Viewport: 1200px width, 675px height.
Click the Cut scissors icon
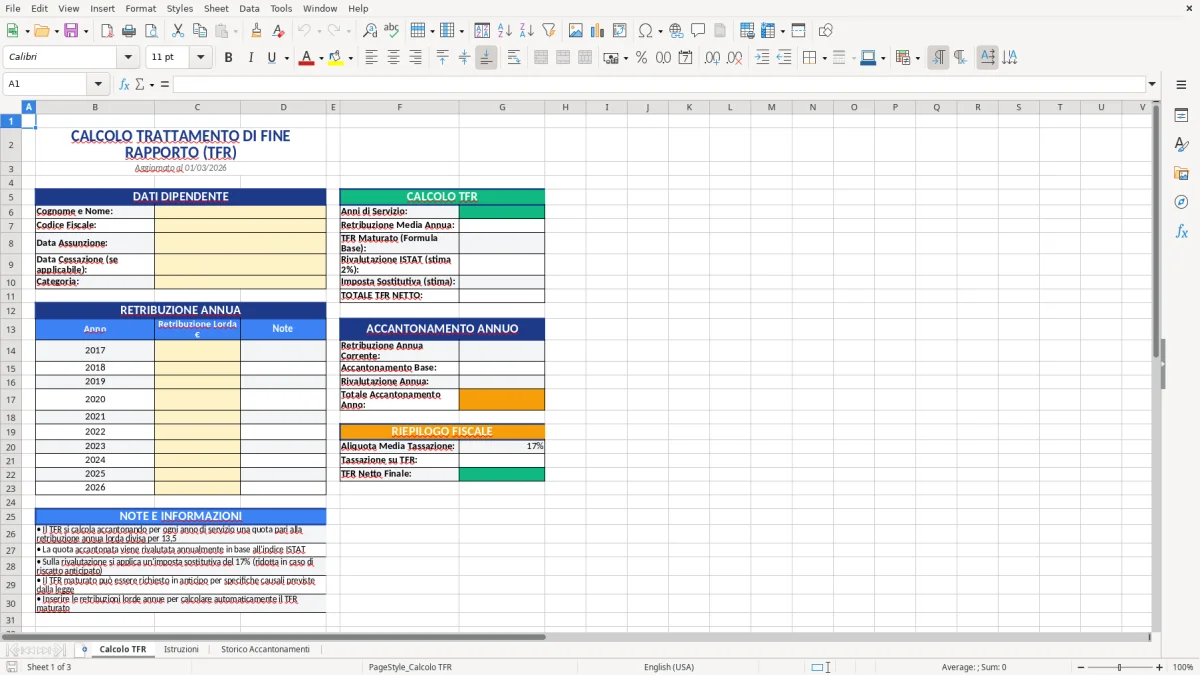coord(177,31)
